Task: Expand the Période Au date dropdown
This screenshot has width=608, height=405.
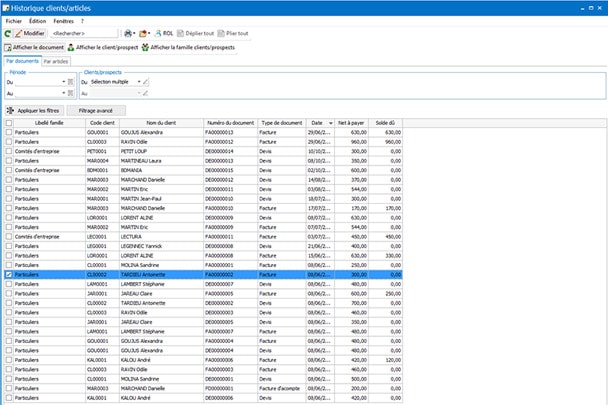Action: click(64, 93)
